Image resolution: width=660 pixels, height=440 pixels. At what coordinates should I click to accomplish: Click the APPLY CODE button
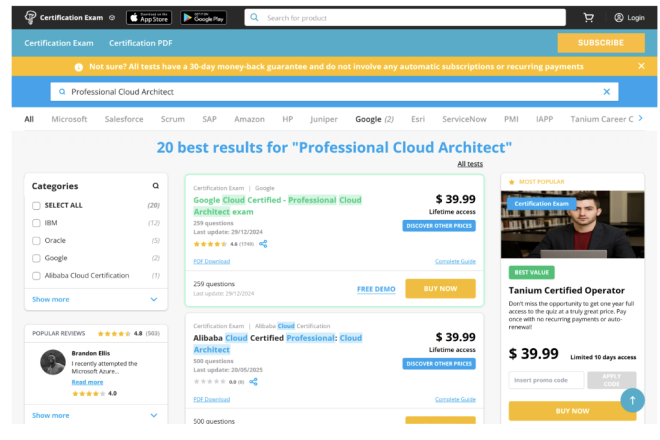tap(611, 380)
